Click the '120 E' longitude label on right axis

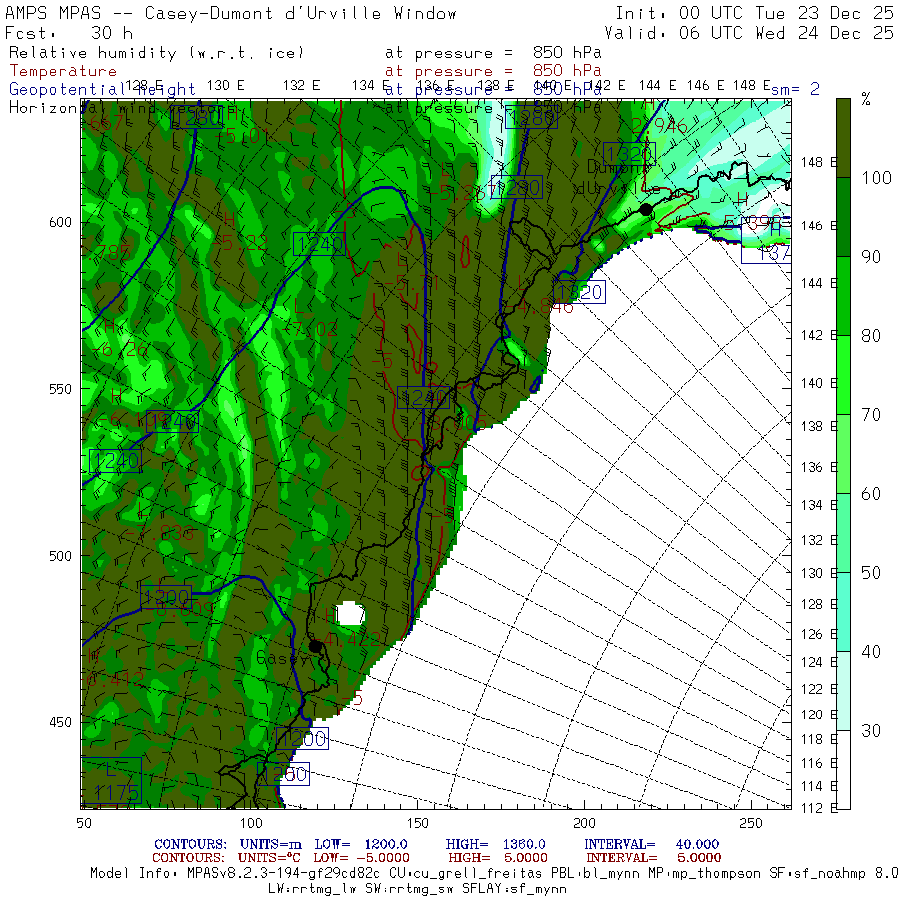click(819, 715)
